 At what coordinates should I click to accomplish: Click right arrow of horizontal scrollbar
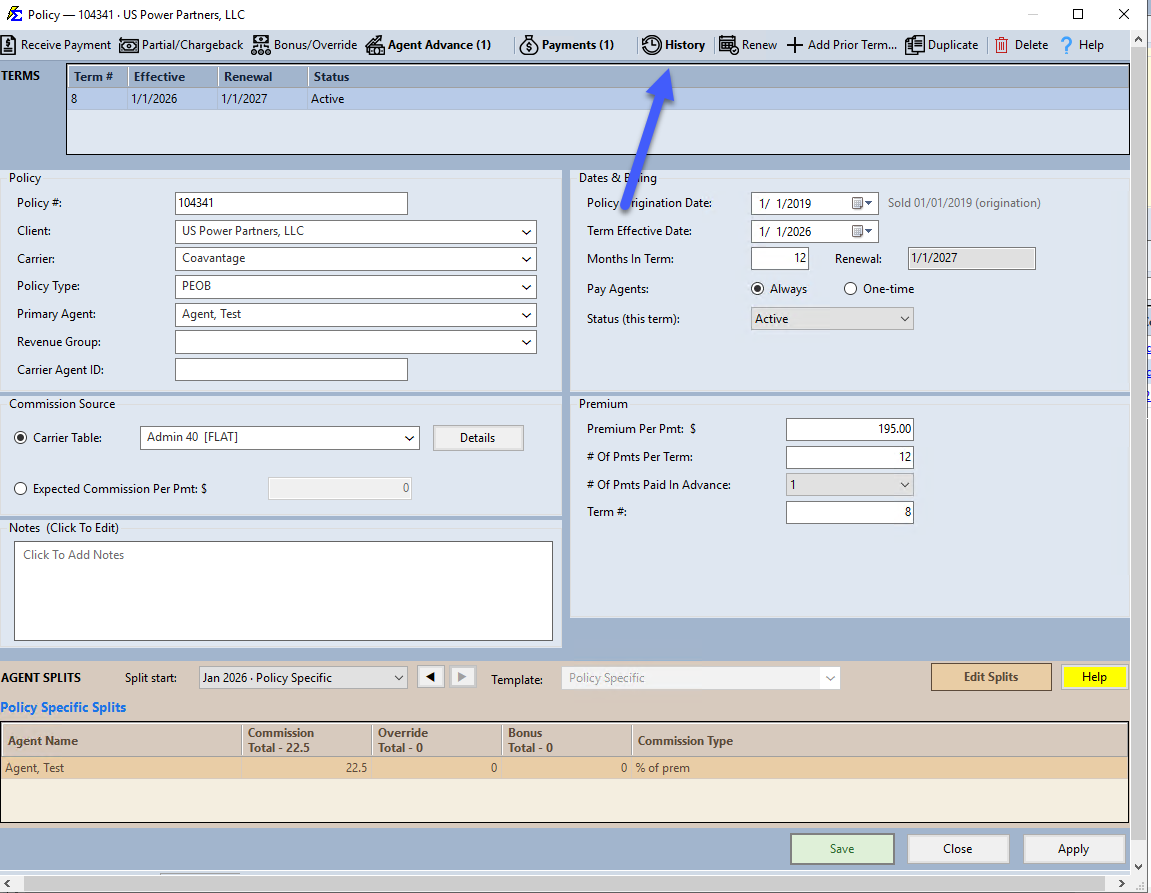tap(1122, 883)
